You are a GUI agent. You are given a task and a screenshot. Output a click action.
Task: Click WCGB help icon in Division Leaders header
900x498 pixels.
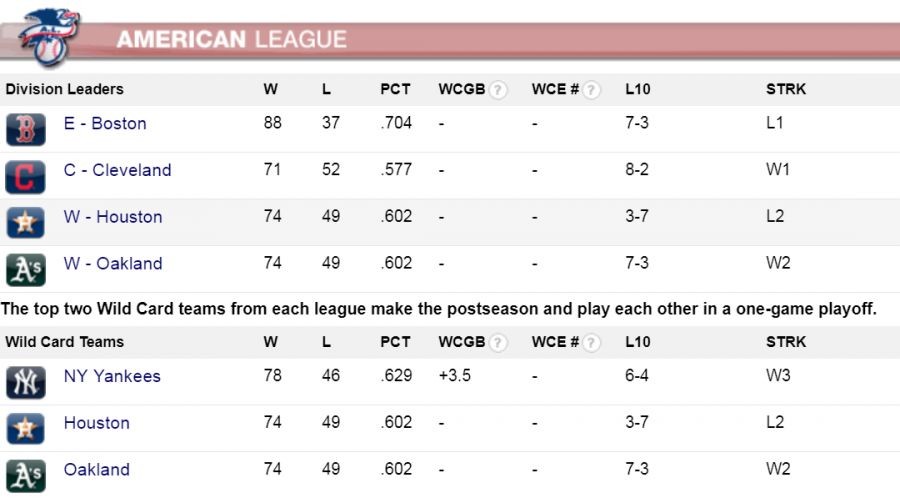click(x=498, y=90)
